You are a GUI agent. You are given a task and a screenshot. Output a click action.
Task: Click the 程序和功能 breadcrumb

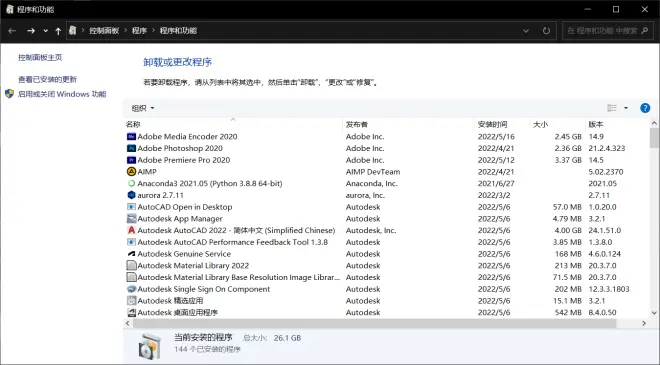(x=178, y=30)
